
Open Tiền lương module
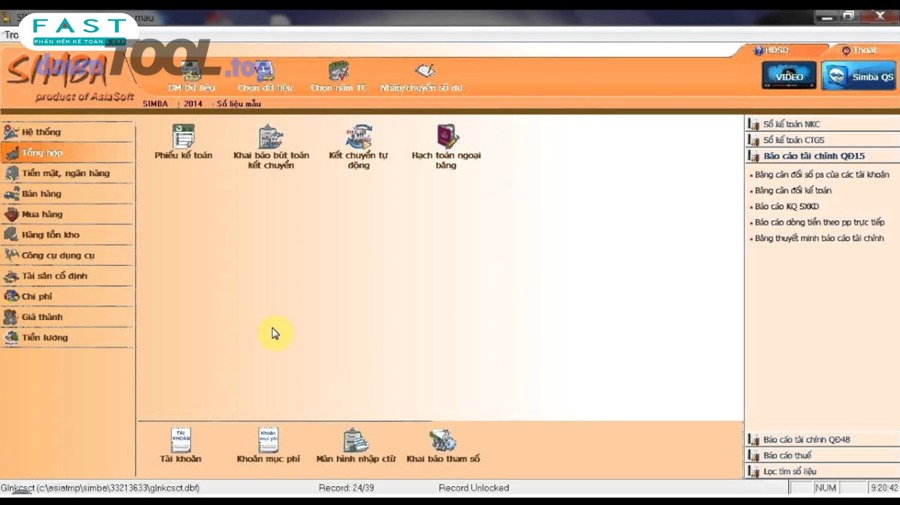(67, 337)
